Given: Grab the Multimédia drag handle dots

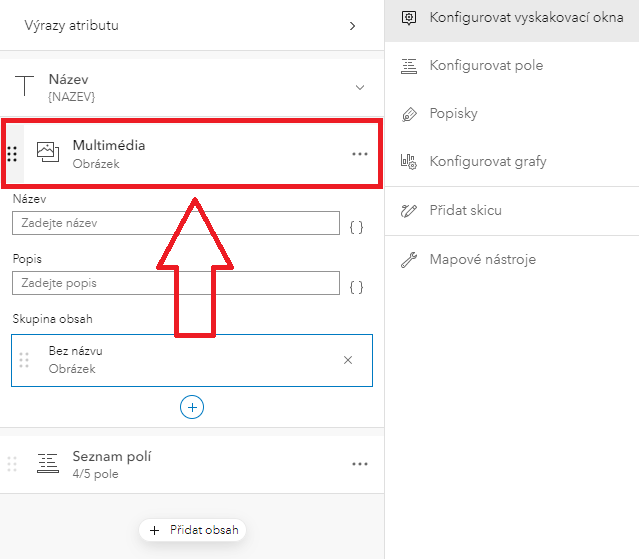Looking at the screenshot, I should pyautogui.click(x=12, y=154).
